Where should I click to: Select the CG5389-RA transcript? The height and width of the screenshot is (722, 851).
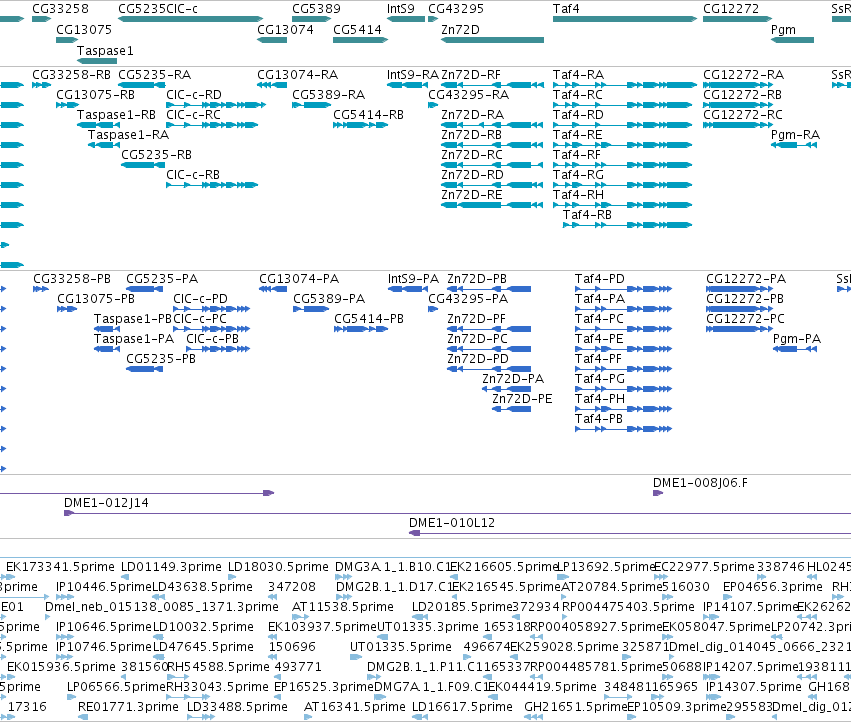point(328,94)
